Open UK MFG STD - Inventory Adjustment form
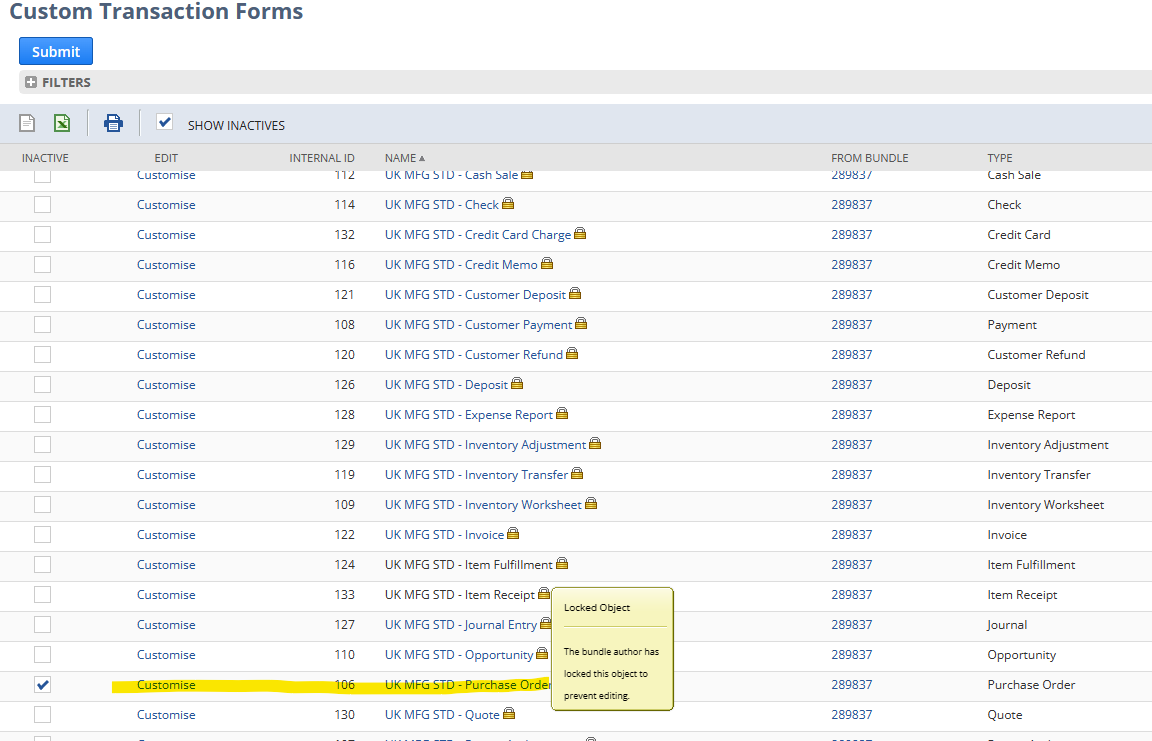1152x741 pixels. coord(486,445)
